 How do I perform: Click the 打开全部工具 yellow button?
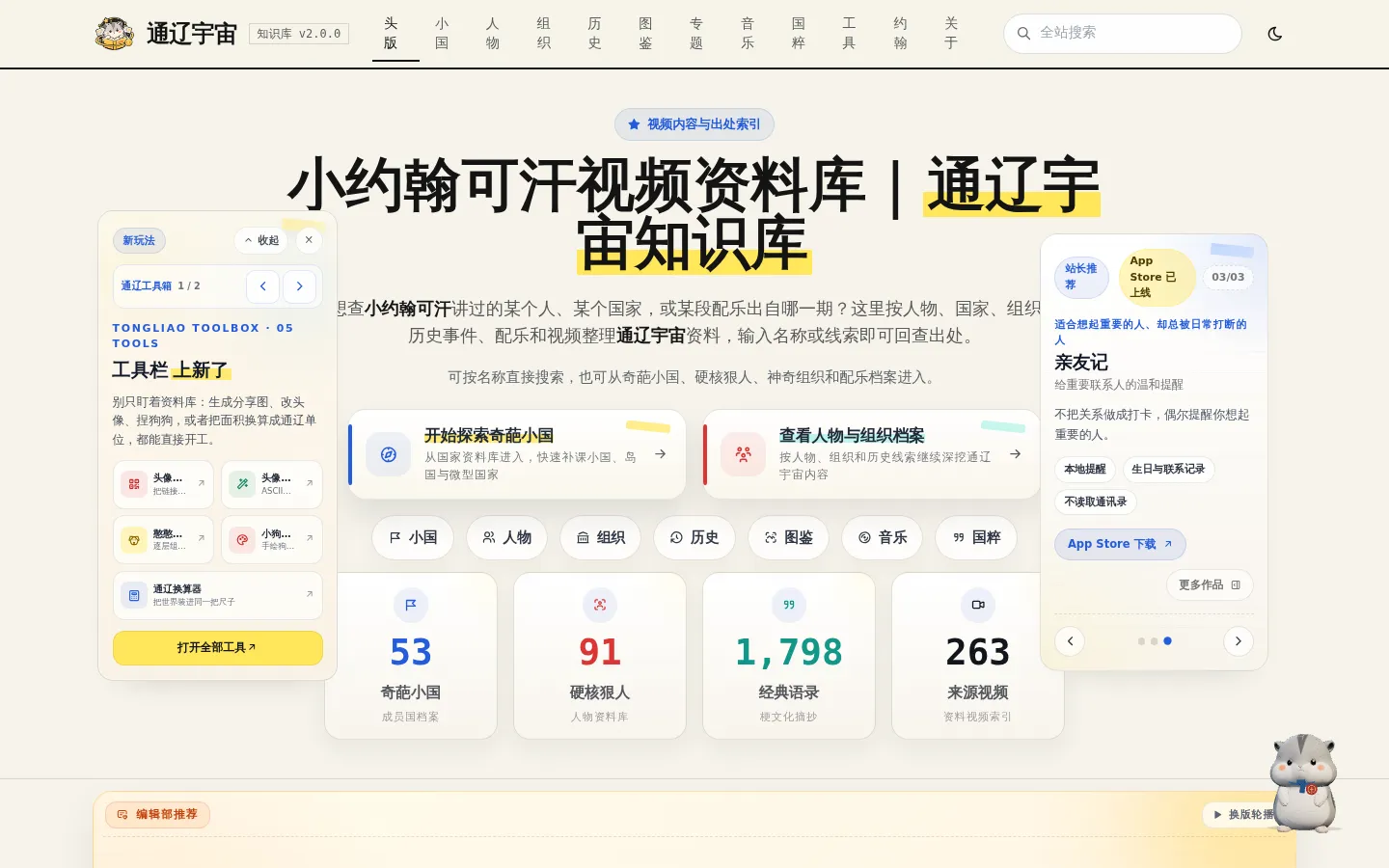218,648
